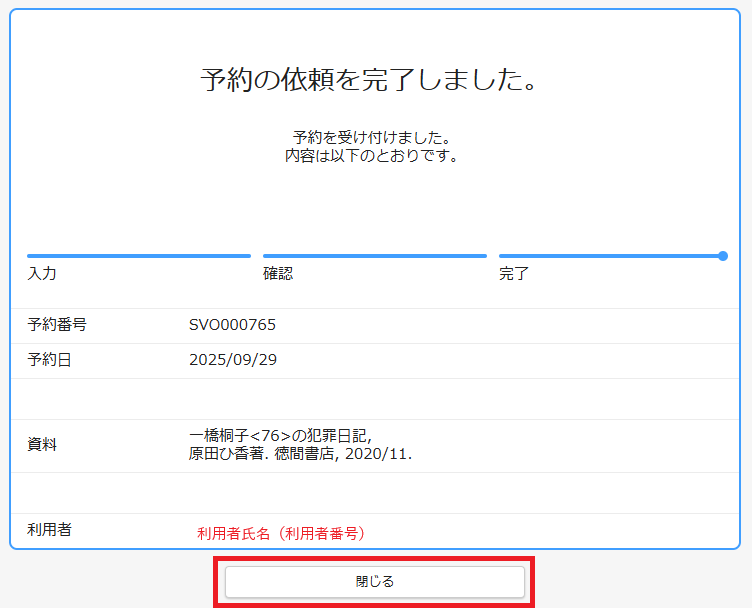752x608 pixels.
Task: Select the 完了 step label
Action: (514, 273)
